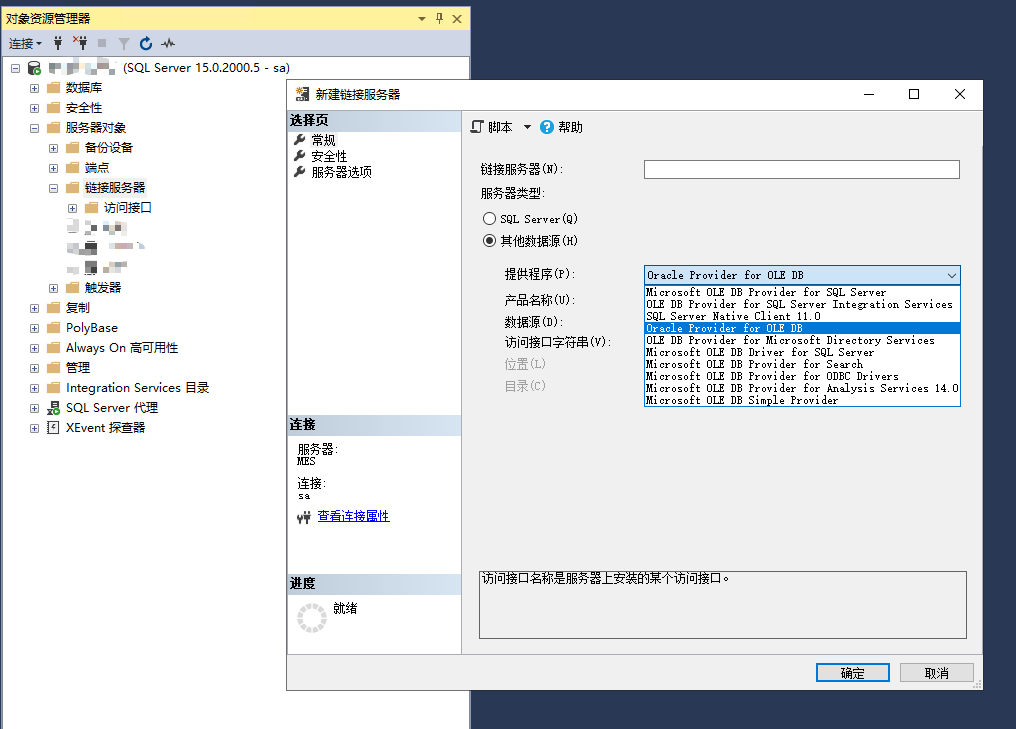Refresh the Object Explorer tree
Viewport: 1016px width, 729px height.
146,43
